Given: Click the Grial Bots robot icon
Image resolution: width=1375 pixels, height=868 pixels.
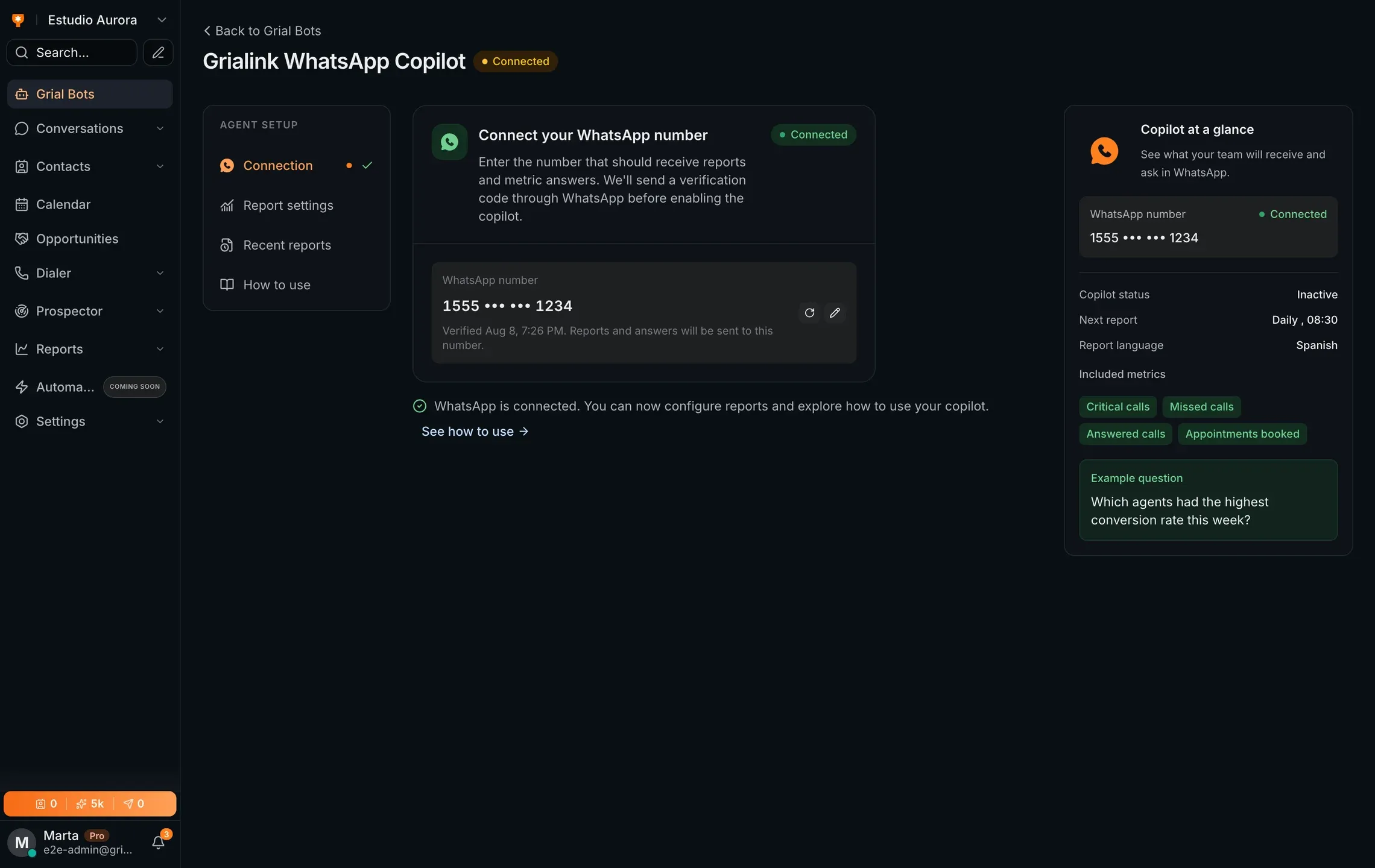Looking at the screenshot, I should coord(22,94).
